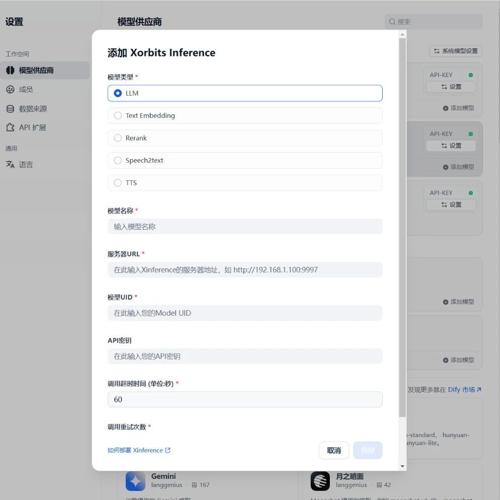This screenshot has height=500, width=500.
Task: Open the members item in sidebar
Action: point(45,89)
